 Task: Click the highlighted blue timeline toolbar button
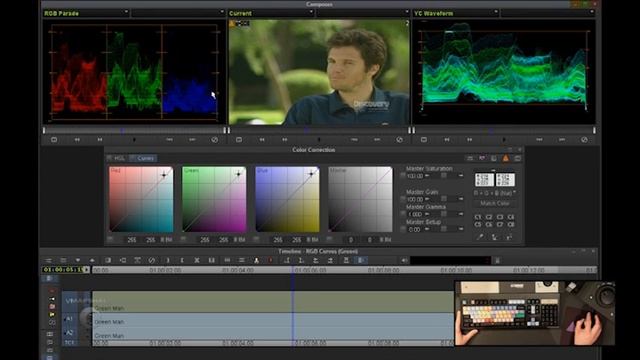pyautogui.click(x=361, y=260)
